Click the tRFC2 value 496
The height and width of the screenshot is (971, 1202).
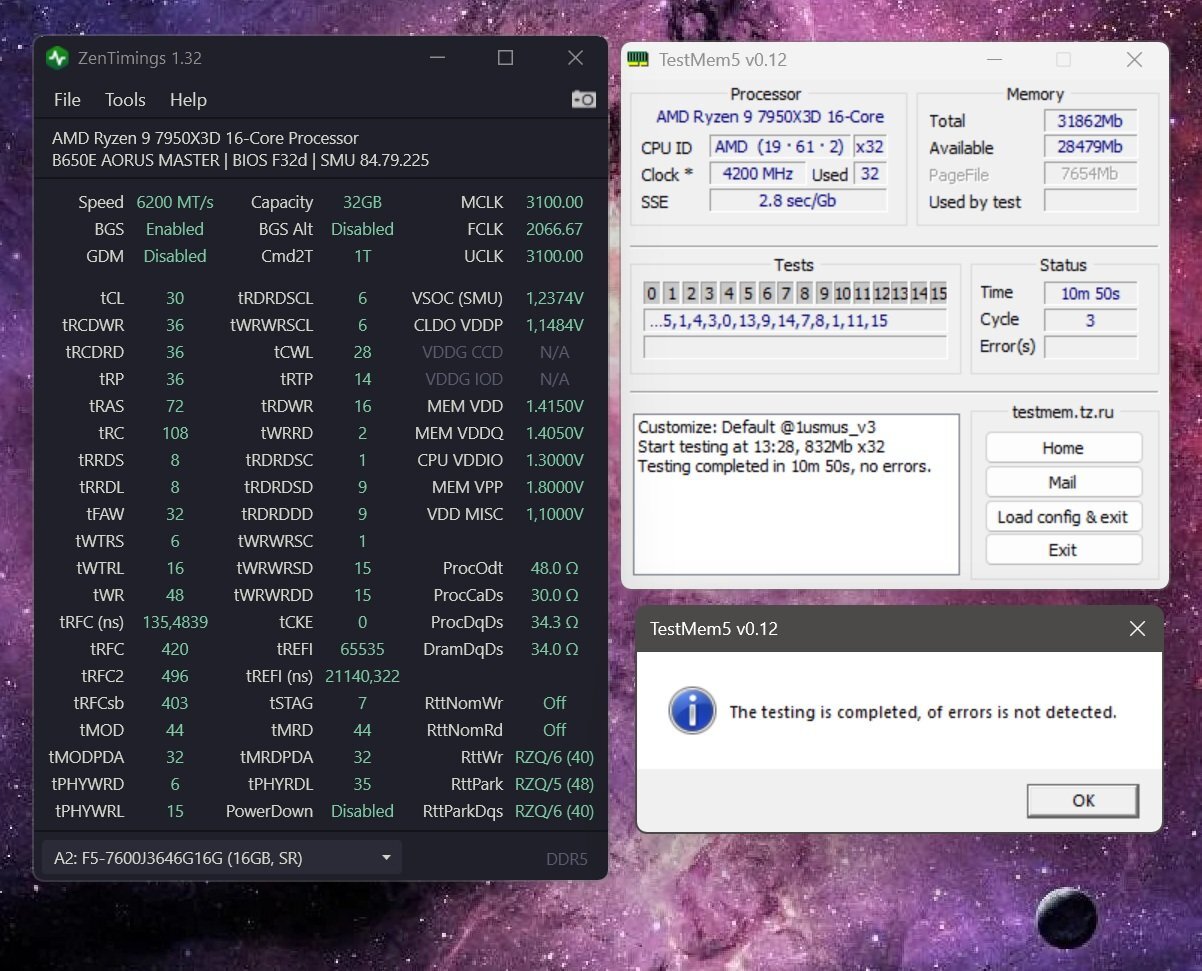[175, 676]
